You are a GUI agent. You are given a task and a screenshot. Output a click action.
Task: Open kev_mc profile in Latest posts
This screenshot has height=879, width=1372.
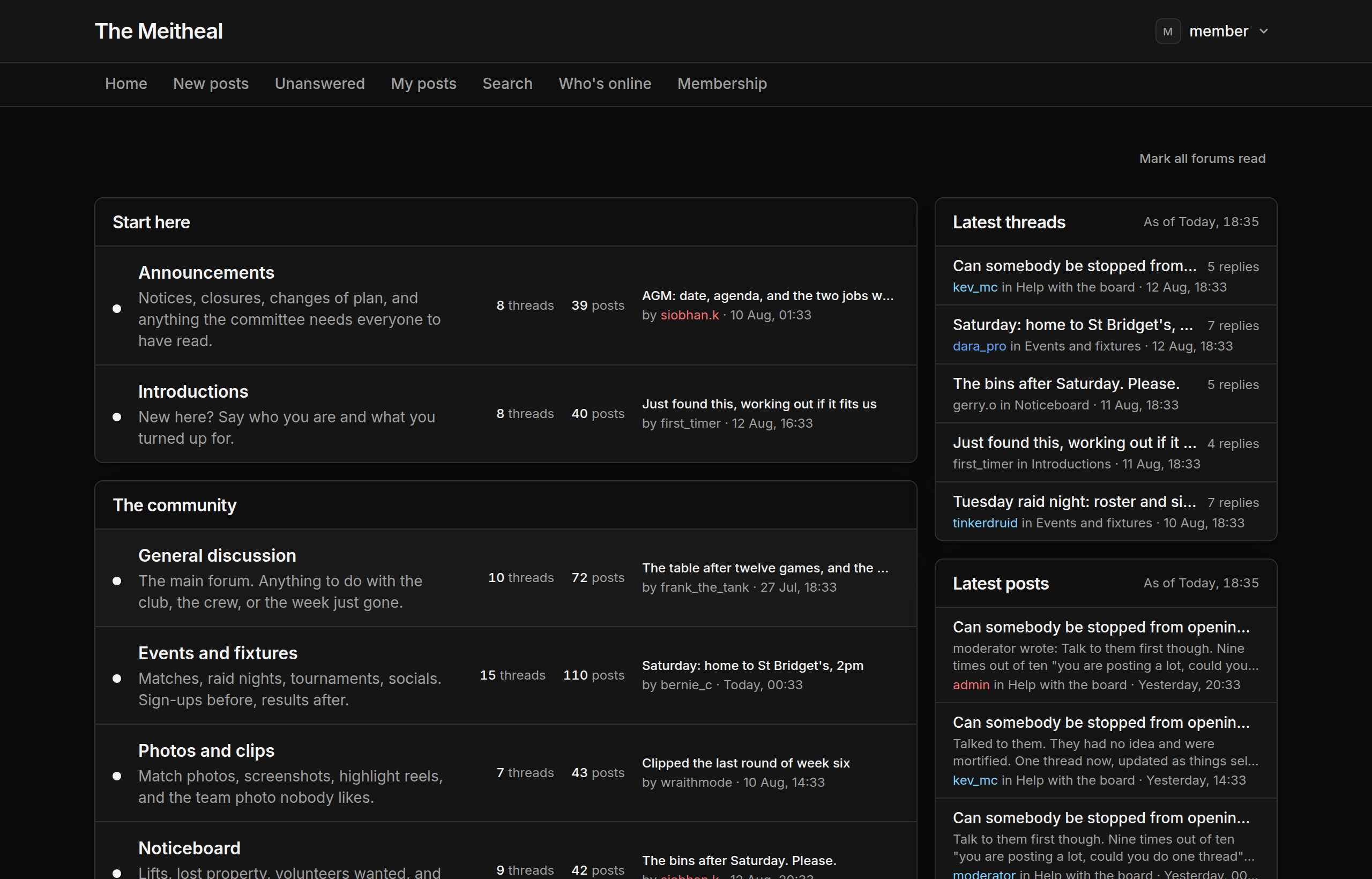pos(975,780)
